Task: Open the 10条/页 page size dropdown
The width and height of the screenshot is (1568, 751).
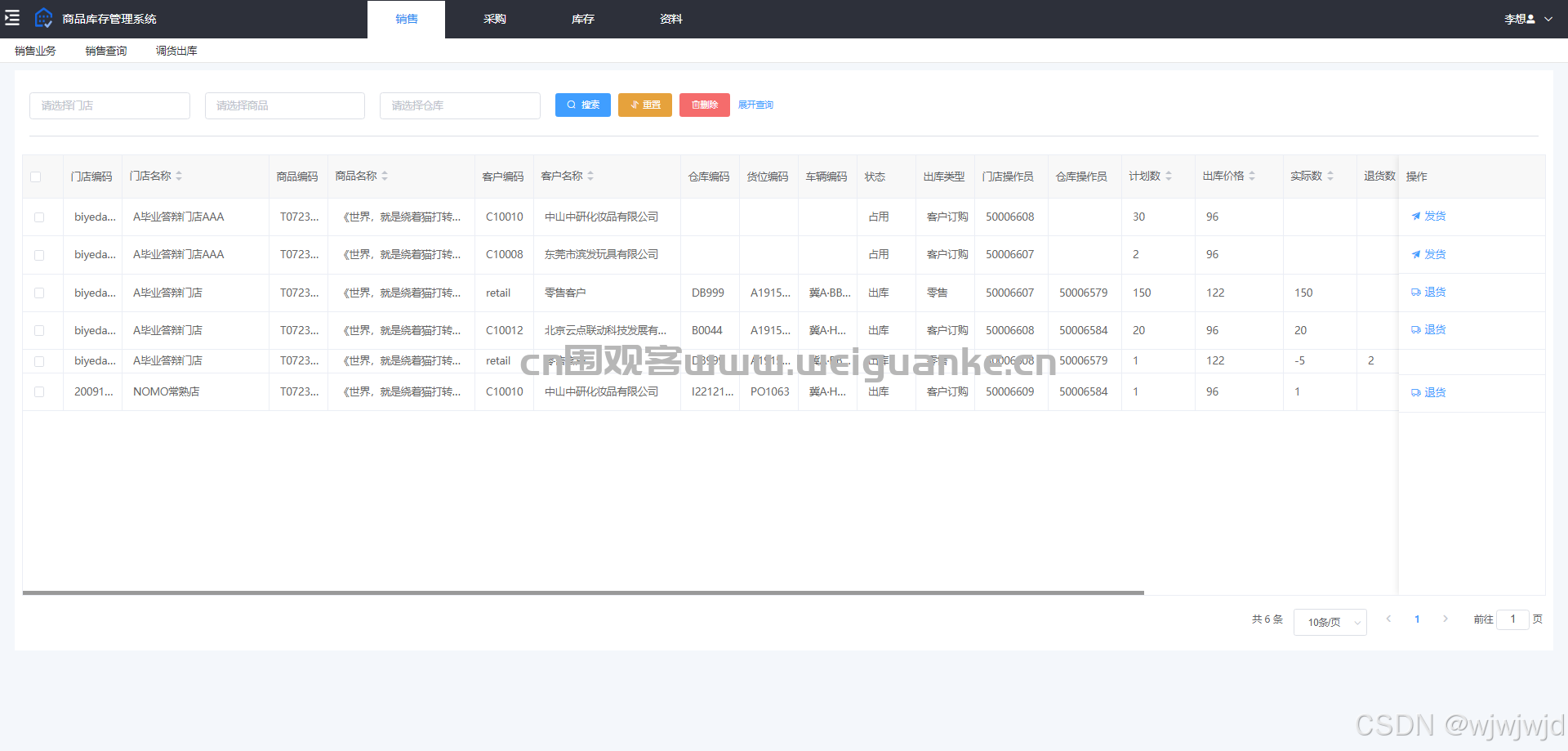Action: (x=1330, y=622)
